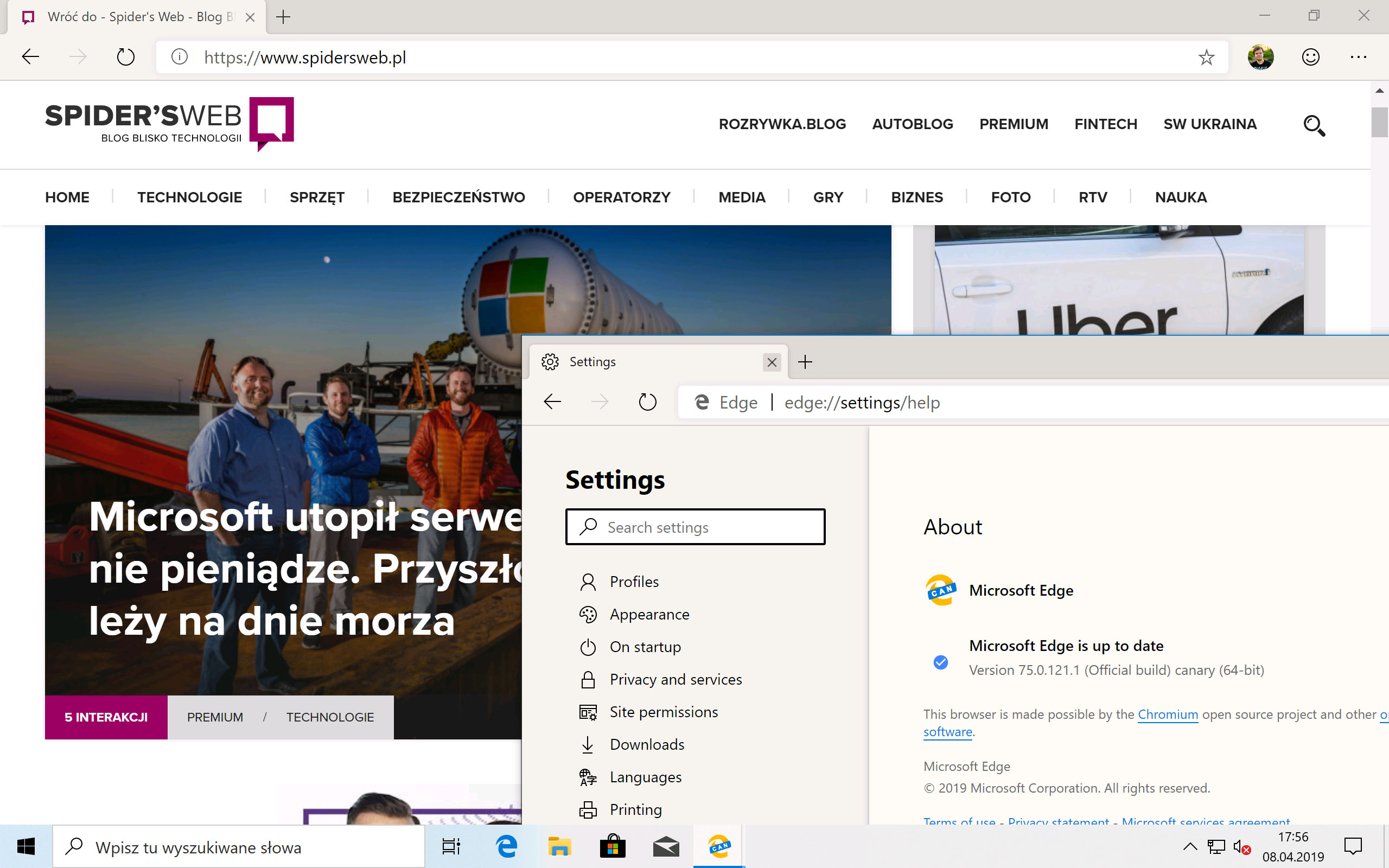1389x868 pixels.
Task: Go to the OPERATORZY section
Action: (622, 197)
